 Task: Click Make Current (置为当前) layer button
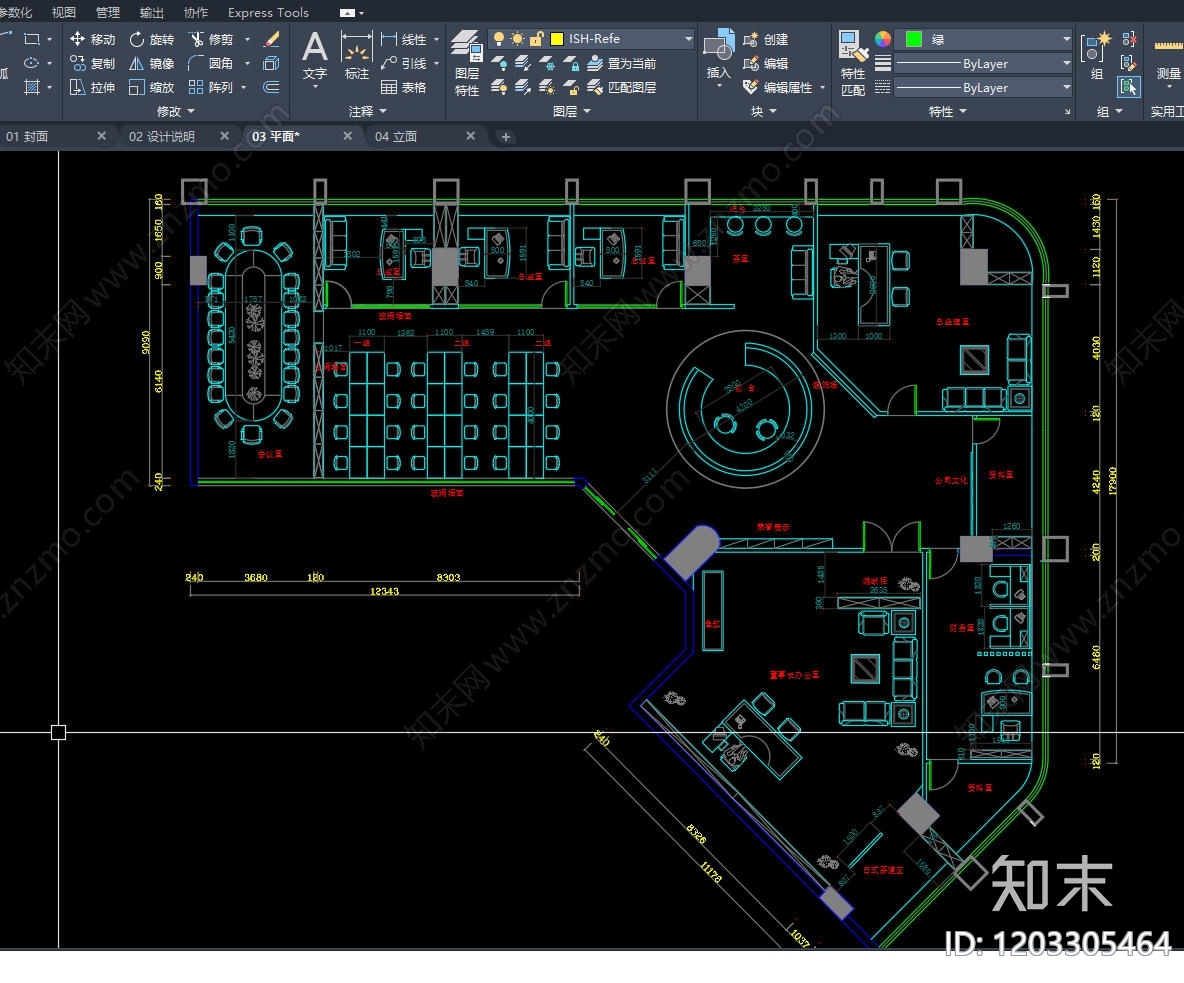(622, 63)
